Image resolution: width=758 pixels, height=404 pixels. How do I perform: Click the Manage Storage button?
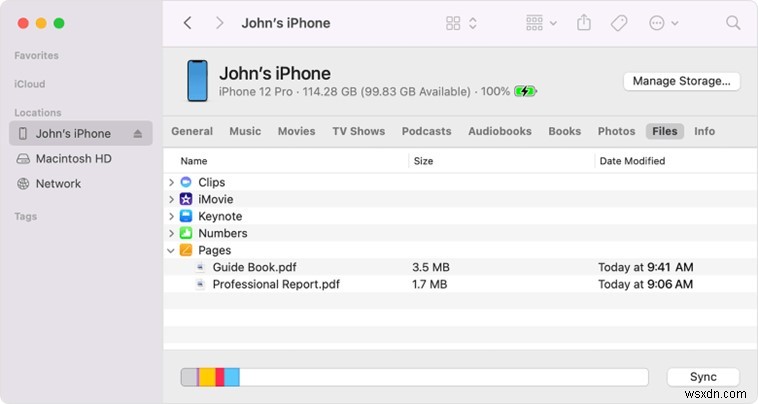pyautogui.click(x=682, y=81)
